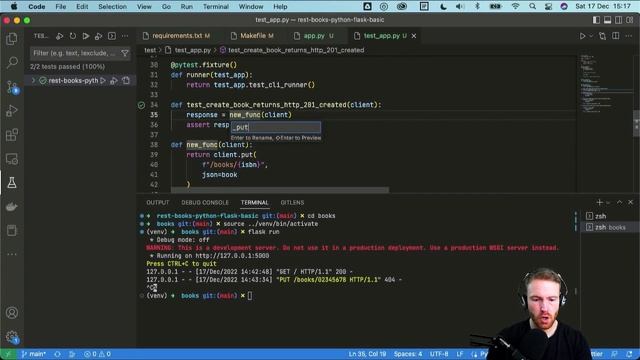Image resolution: width=640 pixels, height=360 pixels.
Task: Open the Remote Explorer view
Action: click(12, 159)
